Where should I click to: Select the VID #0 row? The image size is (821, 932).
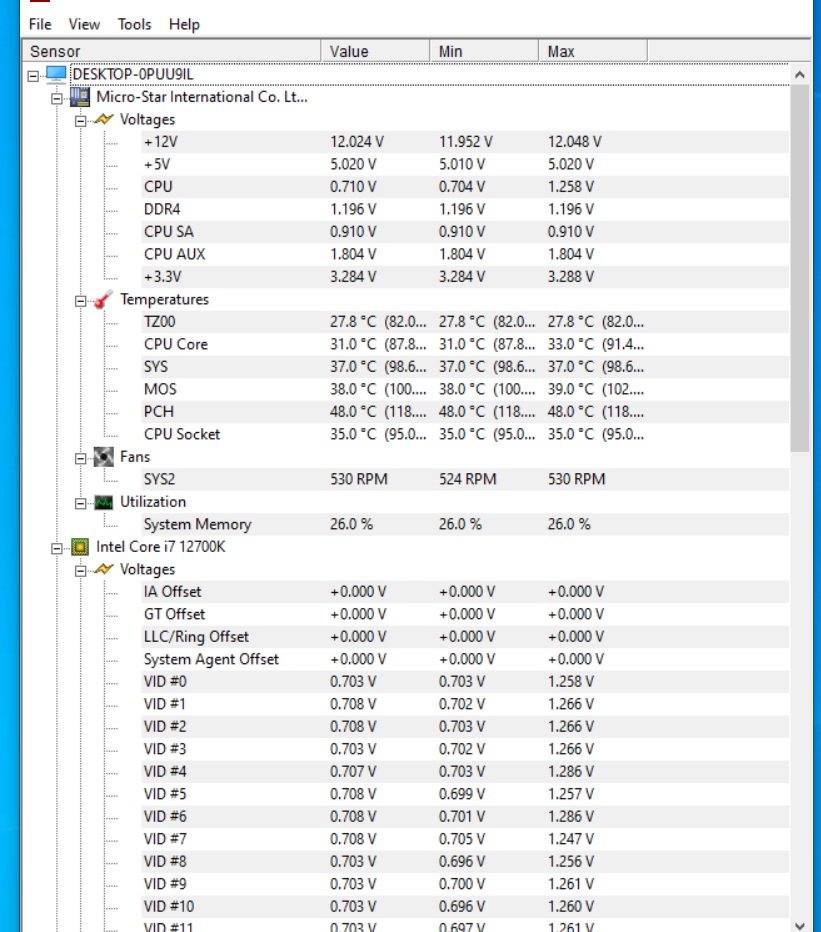click(x=465, y=682)
